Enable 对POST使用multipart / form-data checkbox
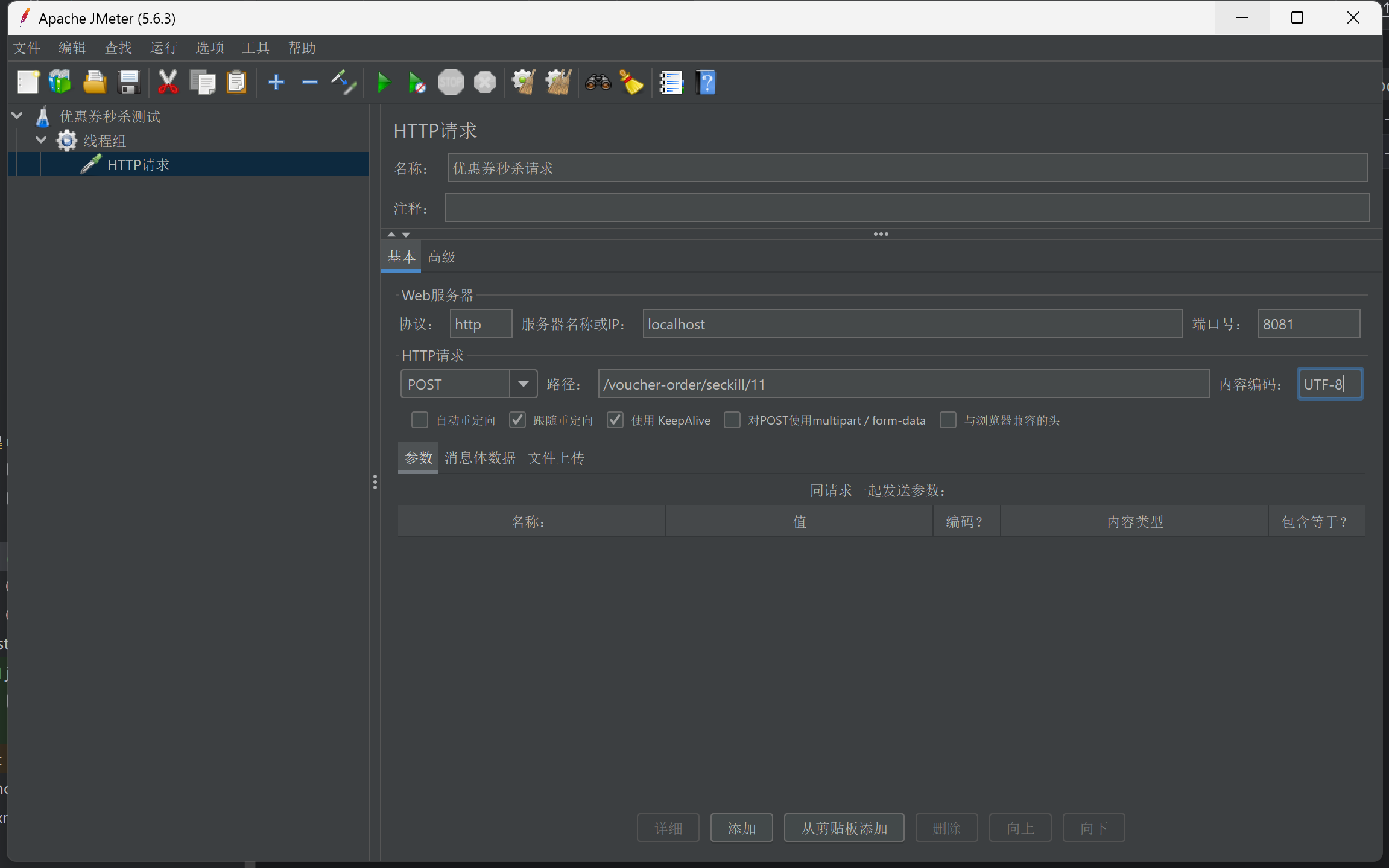Viewport: 1389px width, 868px height. click(732, 420)
